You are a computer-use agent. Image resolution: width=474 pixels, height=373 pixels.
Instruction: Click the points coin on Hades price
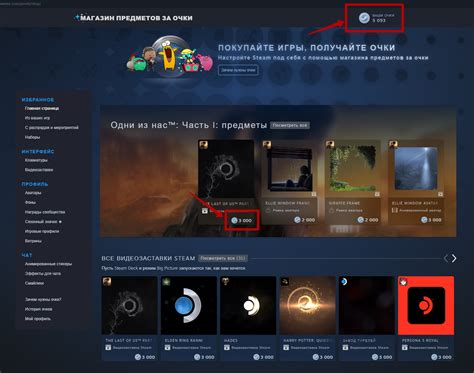coord(256,357)
